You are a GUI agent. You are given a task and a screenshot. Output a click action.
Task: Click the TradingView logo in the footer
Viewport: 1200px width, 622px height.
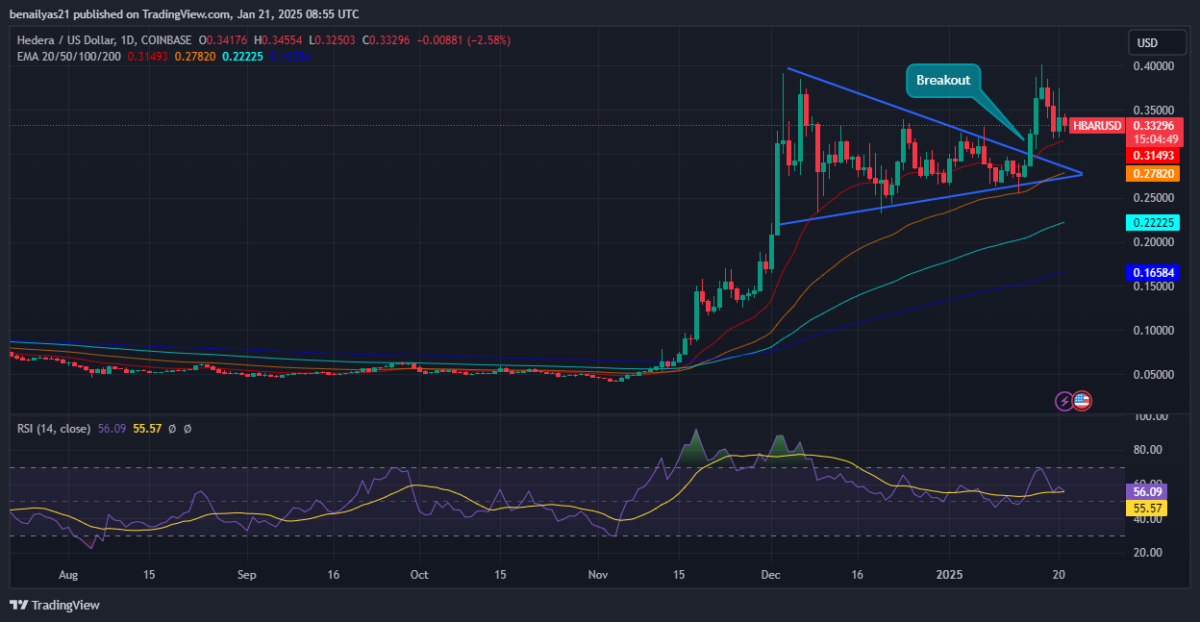[55, 605]
